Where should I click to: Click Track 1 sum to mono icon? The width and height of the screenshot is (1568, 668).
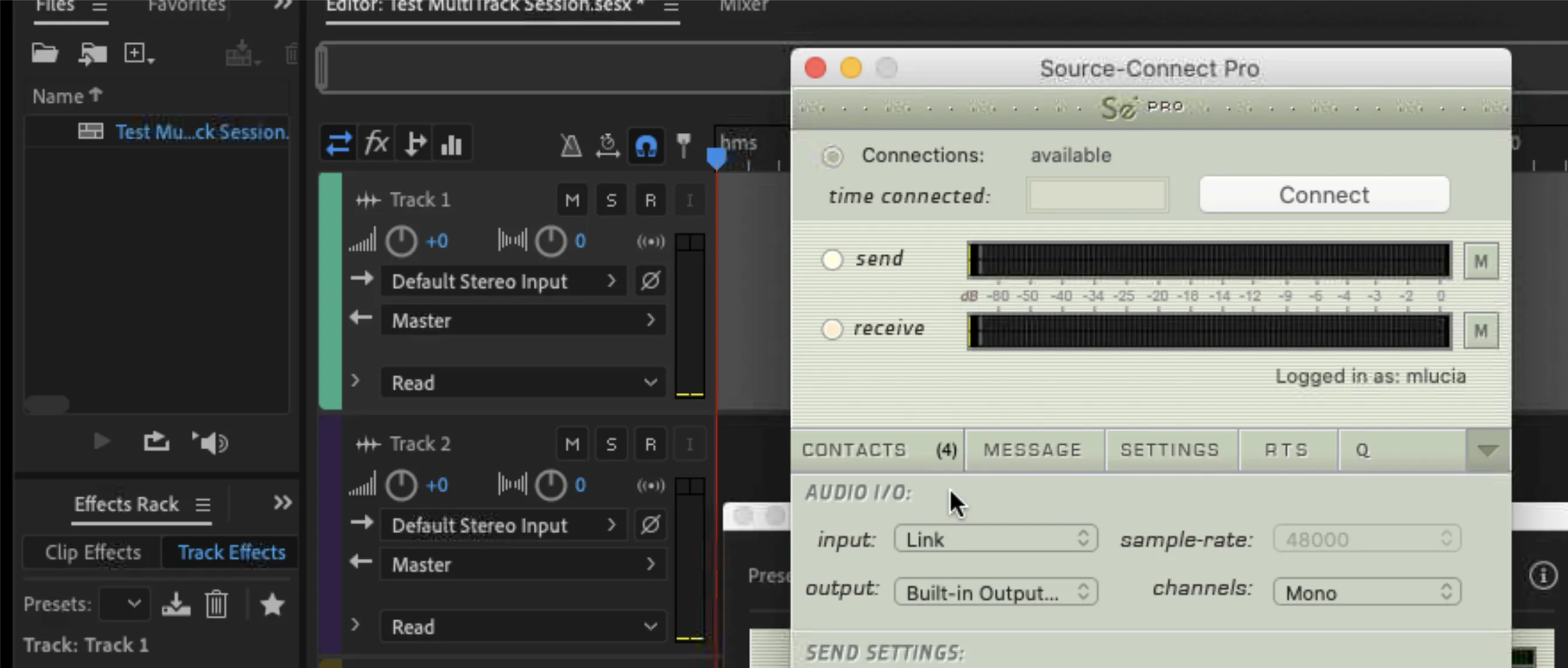(650, 241)
